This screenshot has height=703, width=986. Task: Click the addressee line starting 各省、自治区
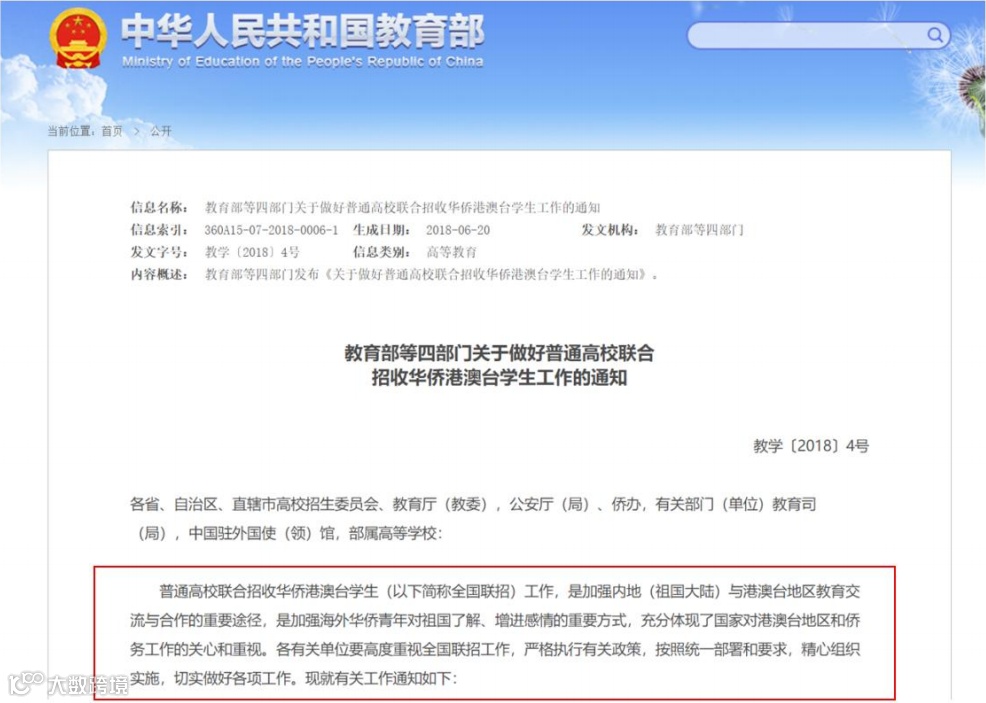474,504
